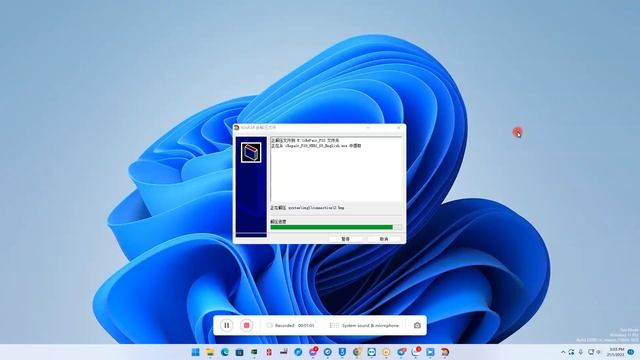Open the notification center badge
The width and height of the screenshot is (640, 360).
(x=631, y=352)
